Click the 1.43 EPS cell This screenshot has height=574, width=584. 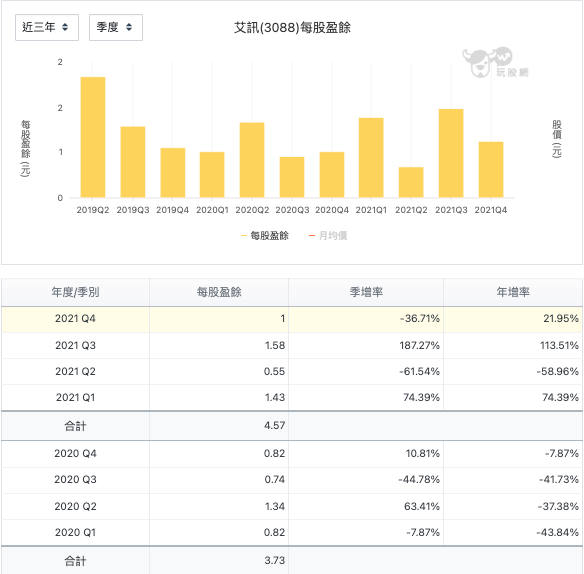219,398
